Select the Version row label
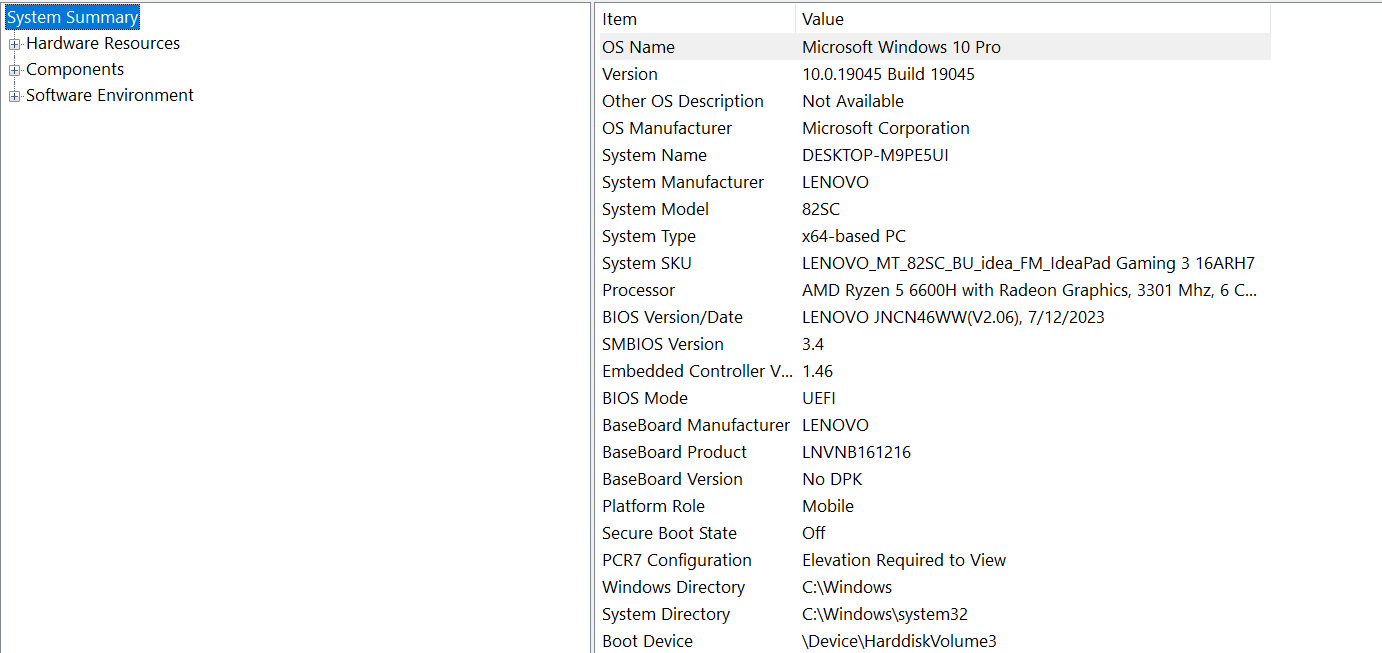1382x653 pixels. click(x=630, y=74)
